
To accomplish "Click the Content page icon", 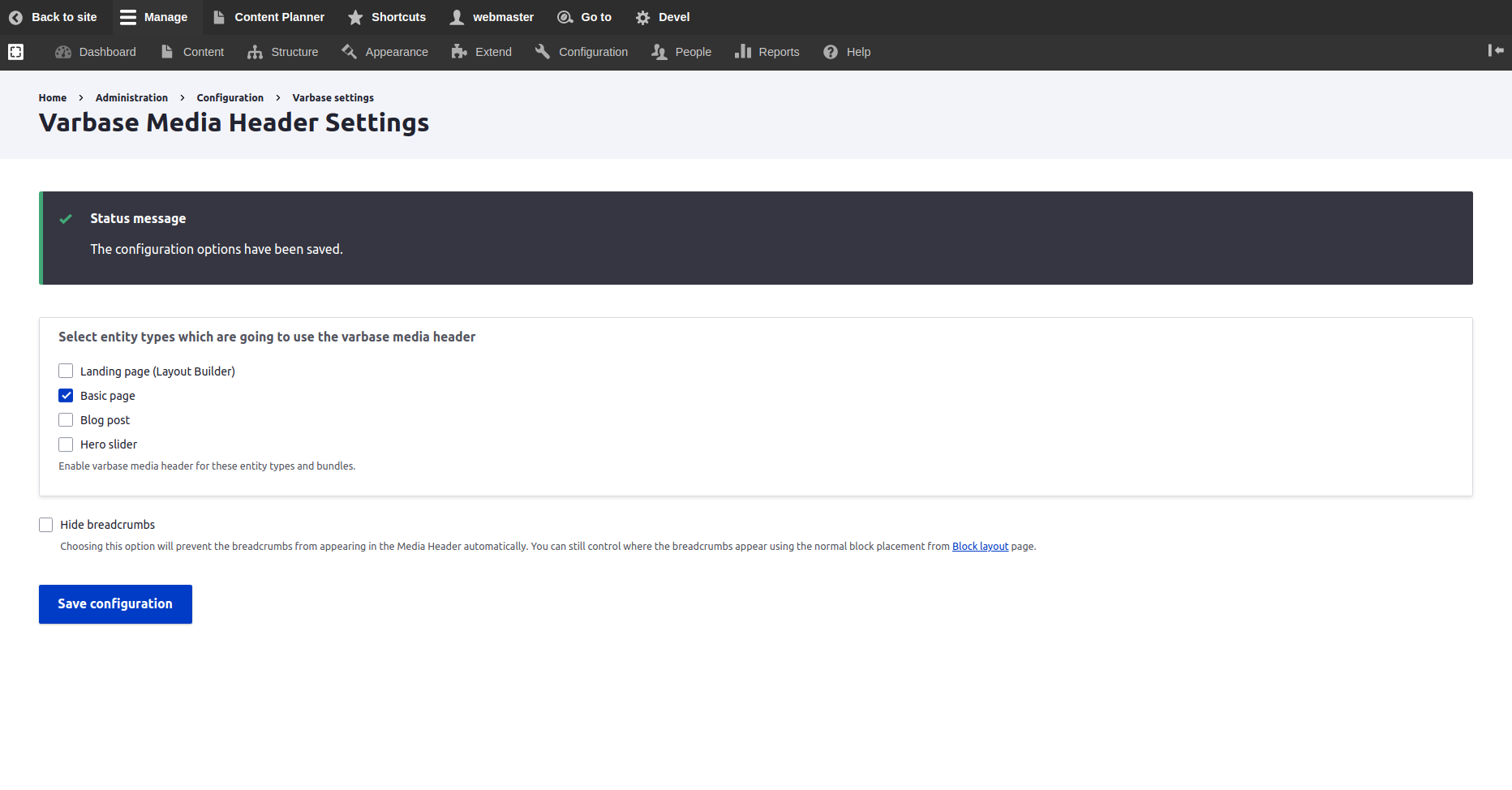I will point(167,52).
